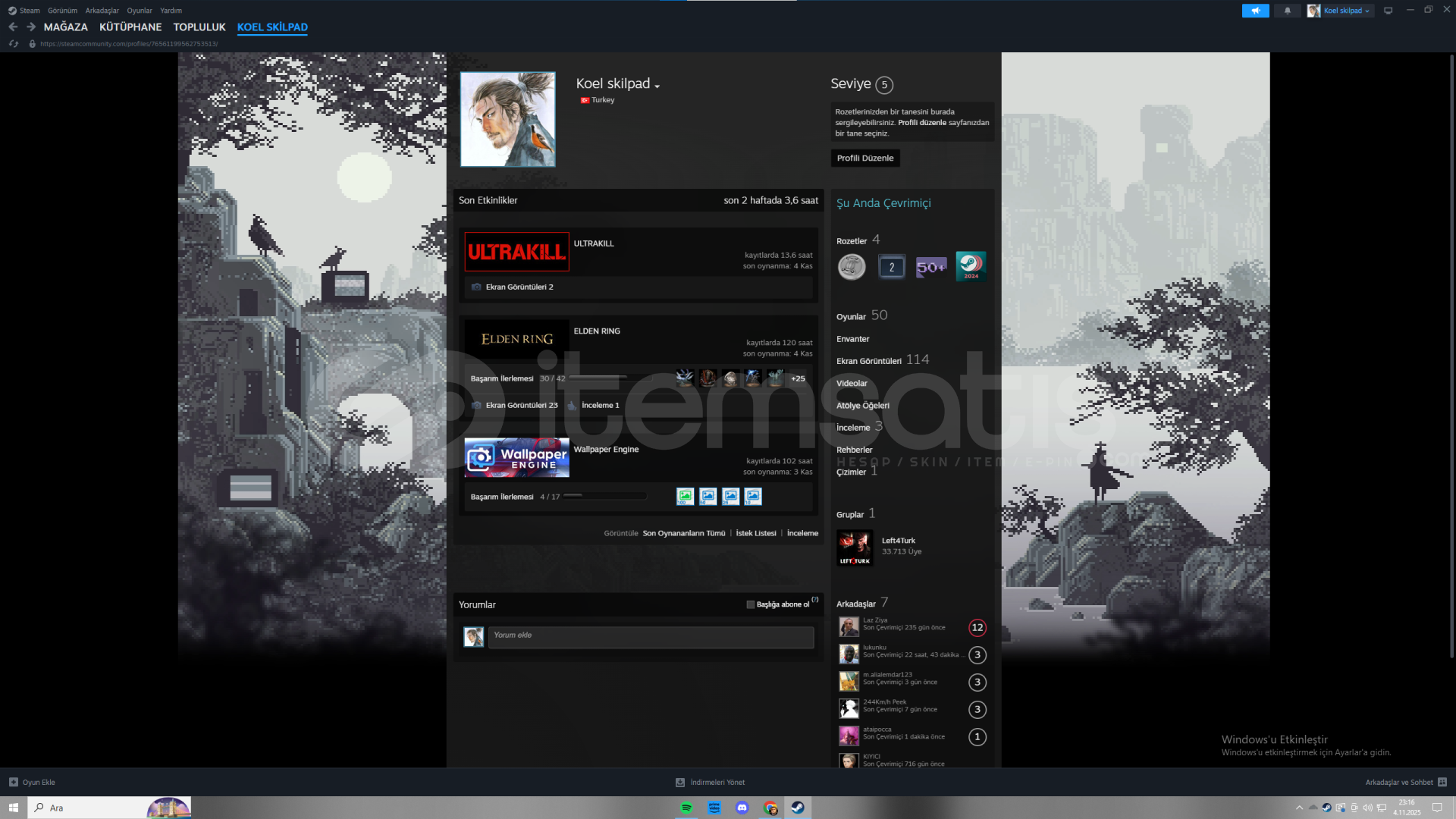Open the Görünüm menu
Screen dimensions: 1456x819
coord(62,11)
